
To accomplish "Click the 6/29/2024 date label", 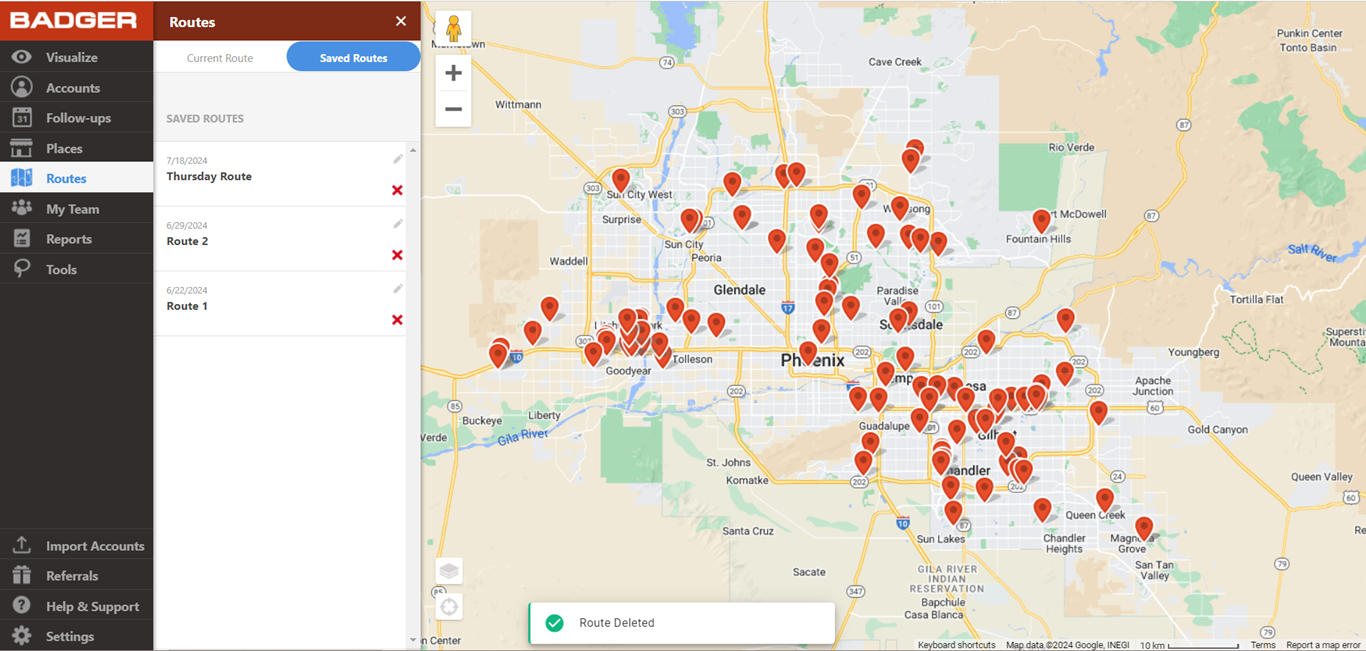I will tap(187, 226).
